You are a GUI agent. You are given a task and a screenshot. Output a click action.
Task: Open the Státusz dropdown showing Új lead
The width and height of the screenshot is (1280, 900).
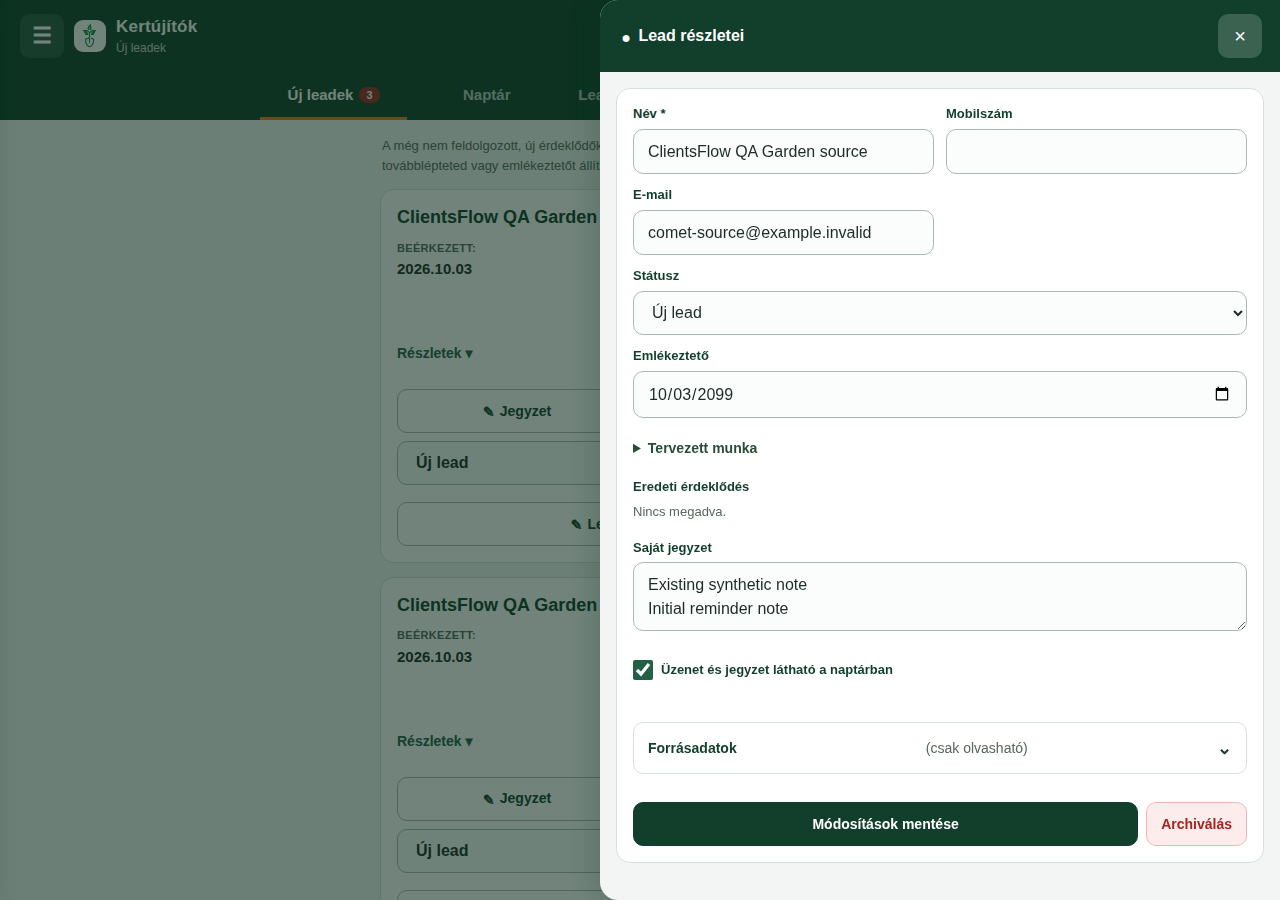tap(940, 313)
